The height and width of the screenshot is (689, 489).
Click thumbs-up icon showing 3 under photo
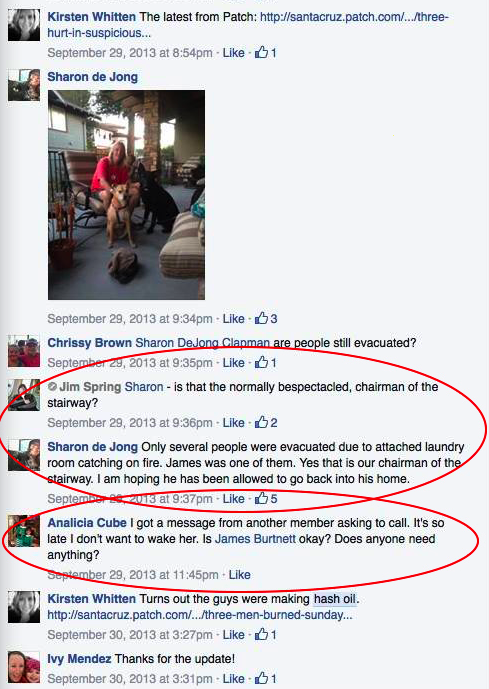(261, 318)
